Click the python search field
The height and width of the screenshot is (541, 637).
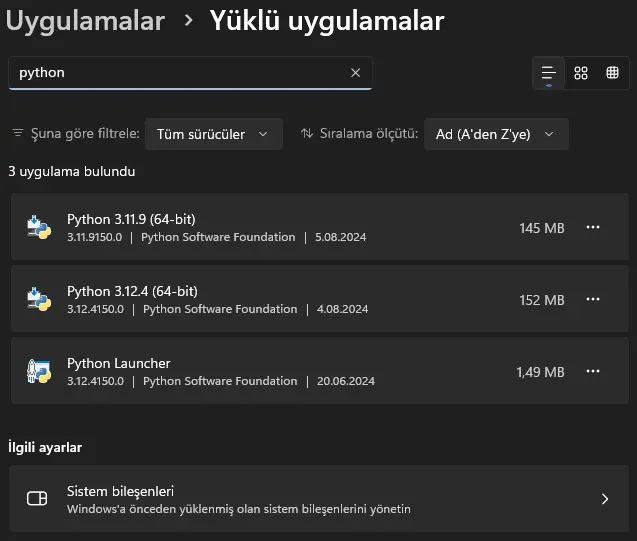(190, 73)
